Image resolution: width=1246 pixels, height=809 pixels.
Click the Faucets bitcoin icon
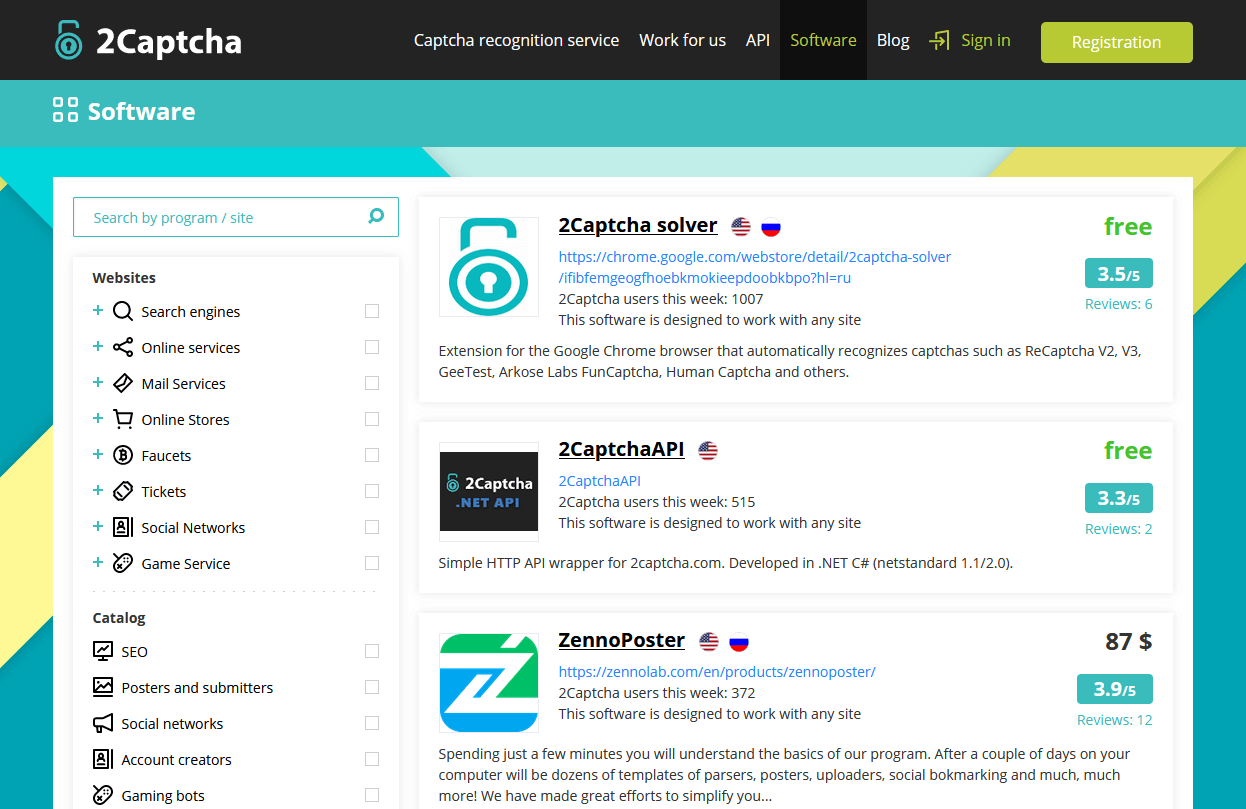click(x=123, y=455)
